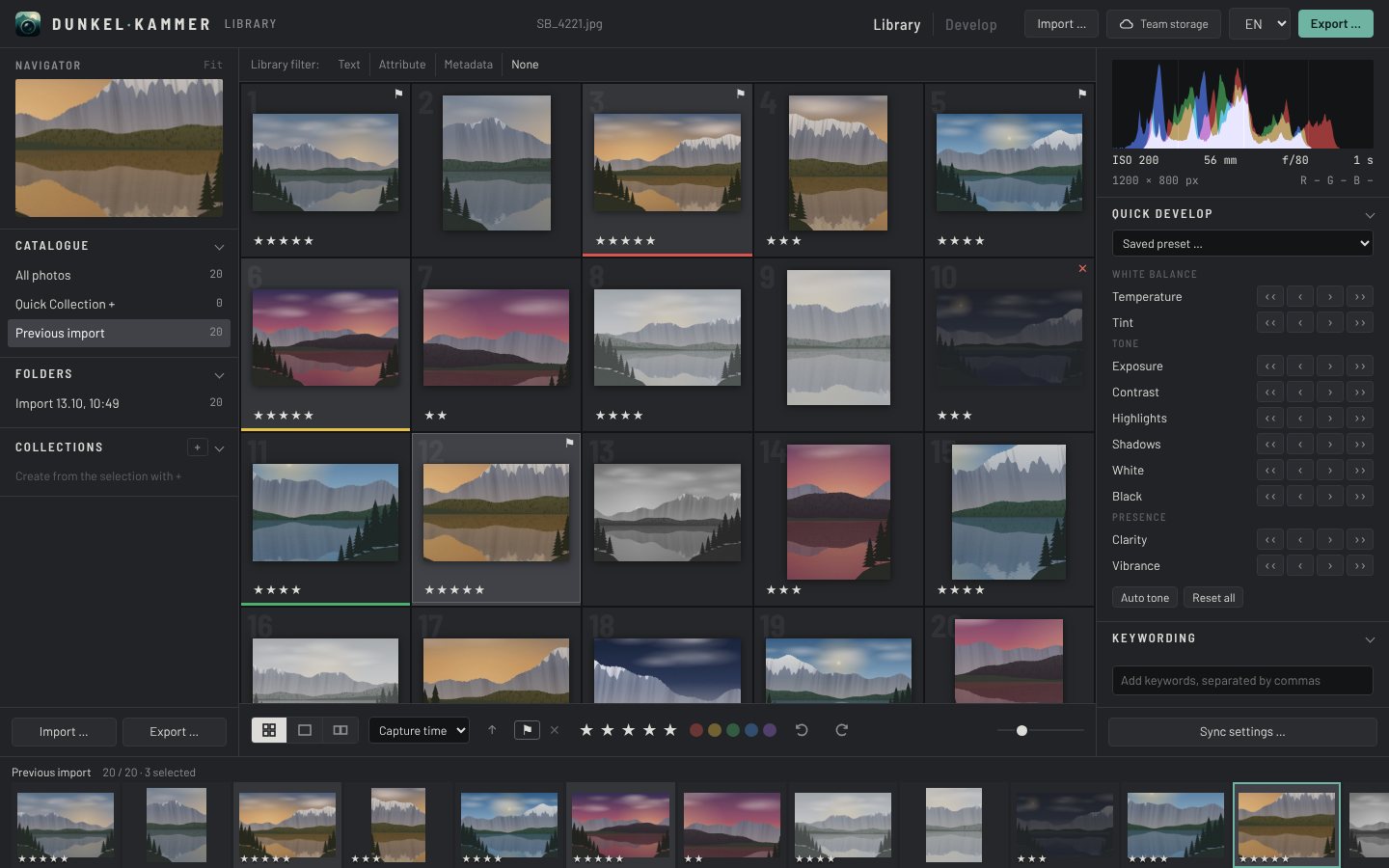The width and height of the screenshot is (1389, 868).
Task: Flag the selected photos as picks
Action: (x=527, y=730)
